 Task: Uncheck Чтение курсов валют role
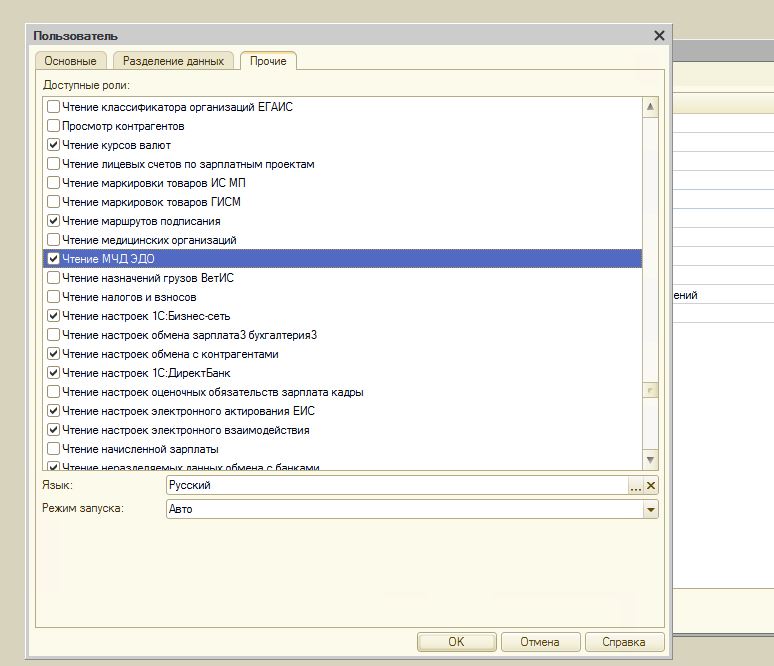tap(53, 145)
